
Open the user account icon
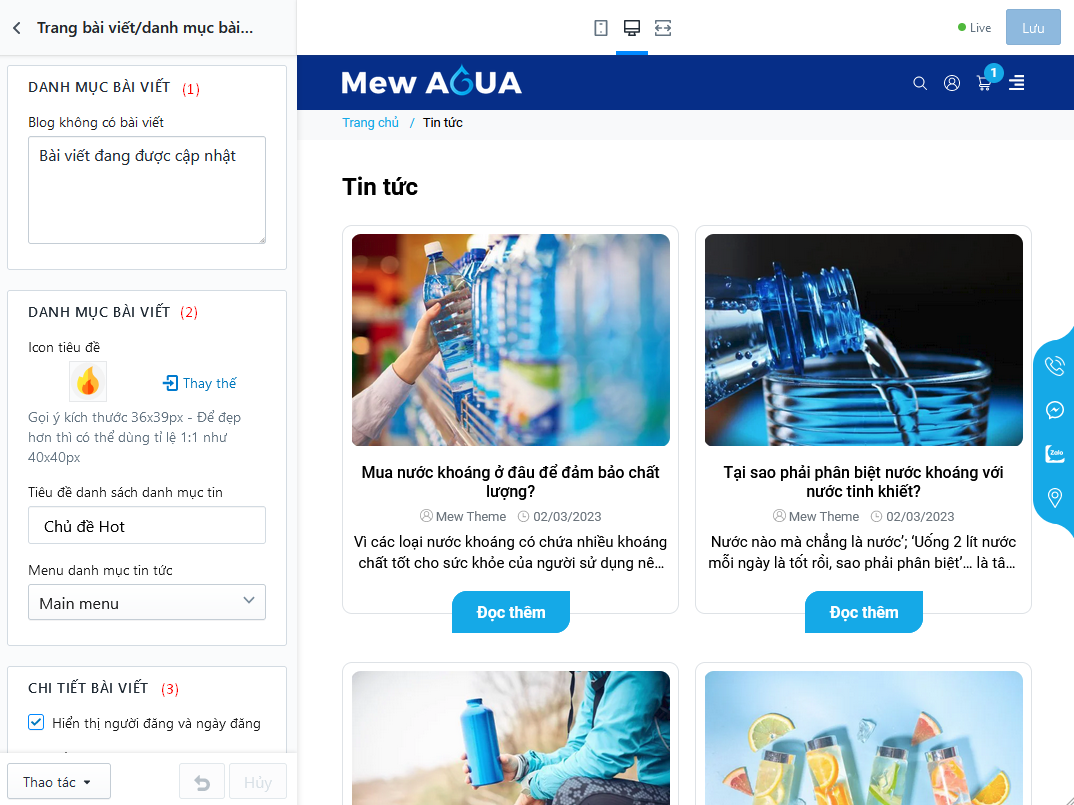click(x=951, y=83)
